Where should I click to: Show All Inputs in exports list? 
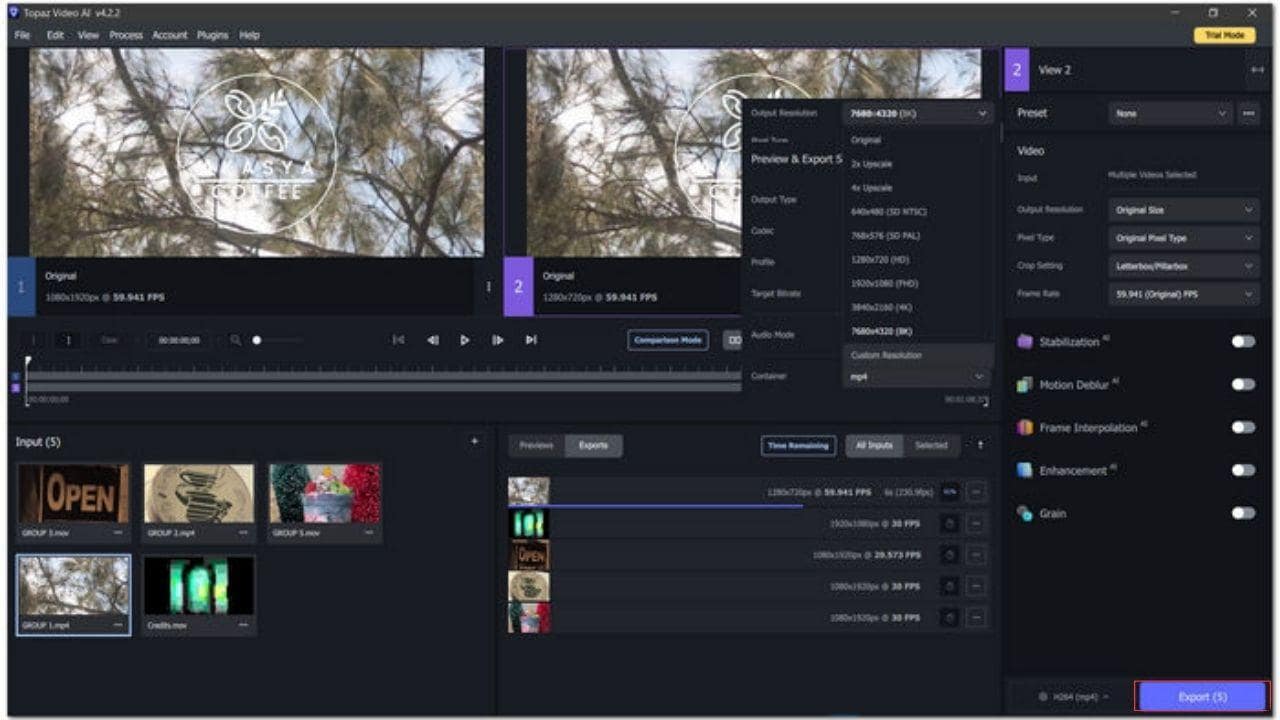click(874, 446)
